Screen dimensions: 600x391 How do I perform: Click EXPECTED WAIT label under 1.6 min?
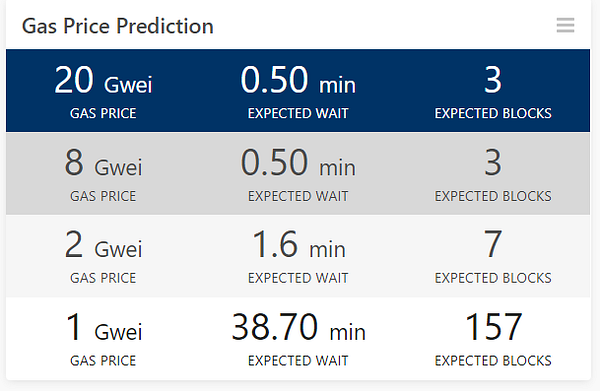click(298, 278)
